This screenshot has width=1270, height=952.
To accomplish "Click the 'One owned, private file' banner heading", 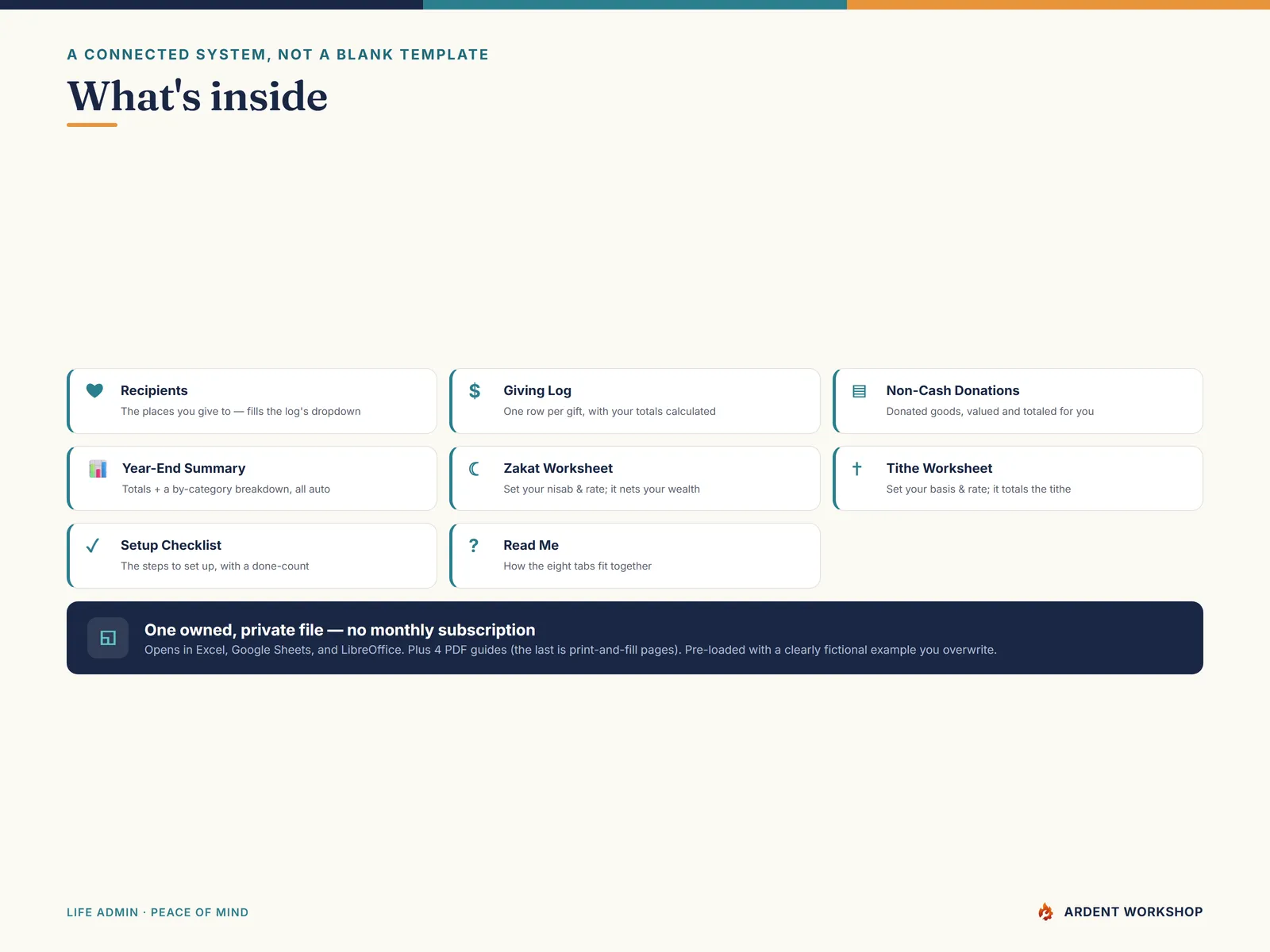I will click(340, 630).
